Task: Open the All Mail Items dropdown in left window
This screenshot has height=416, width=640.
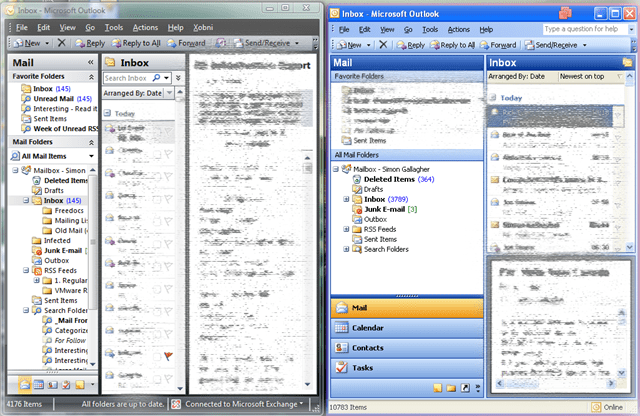Action: point(90,156)
